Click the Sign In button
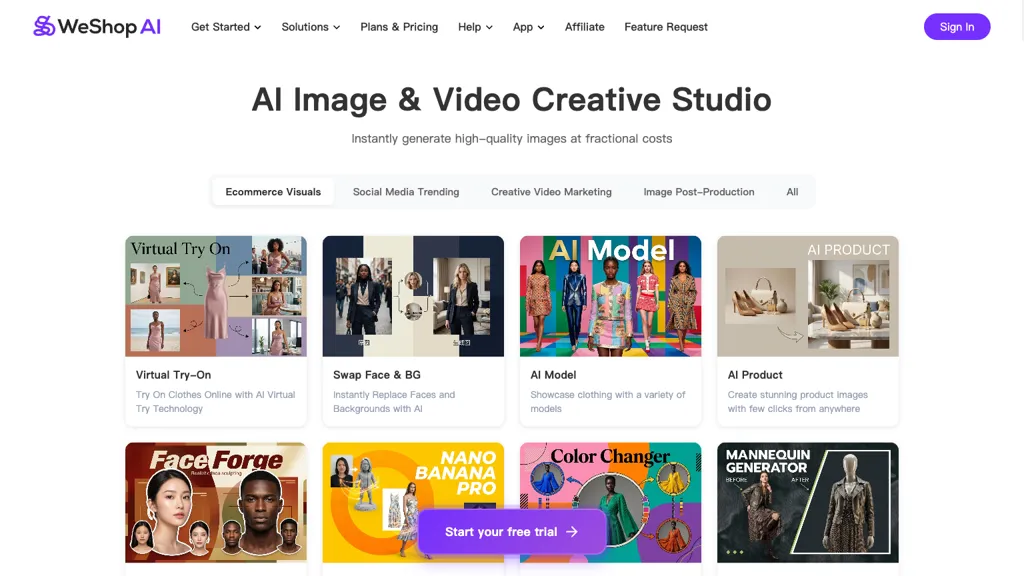This screenshot has height=576, width=1024. click(x=957, y=27)
